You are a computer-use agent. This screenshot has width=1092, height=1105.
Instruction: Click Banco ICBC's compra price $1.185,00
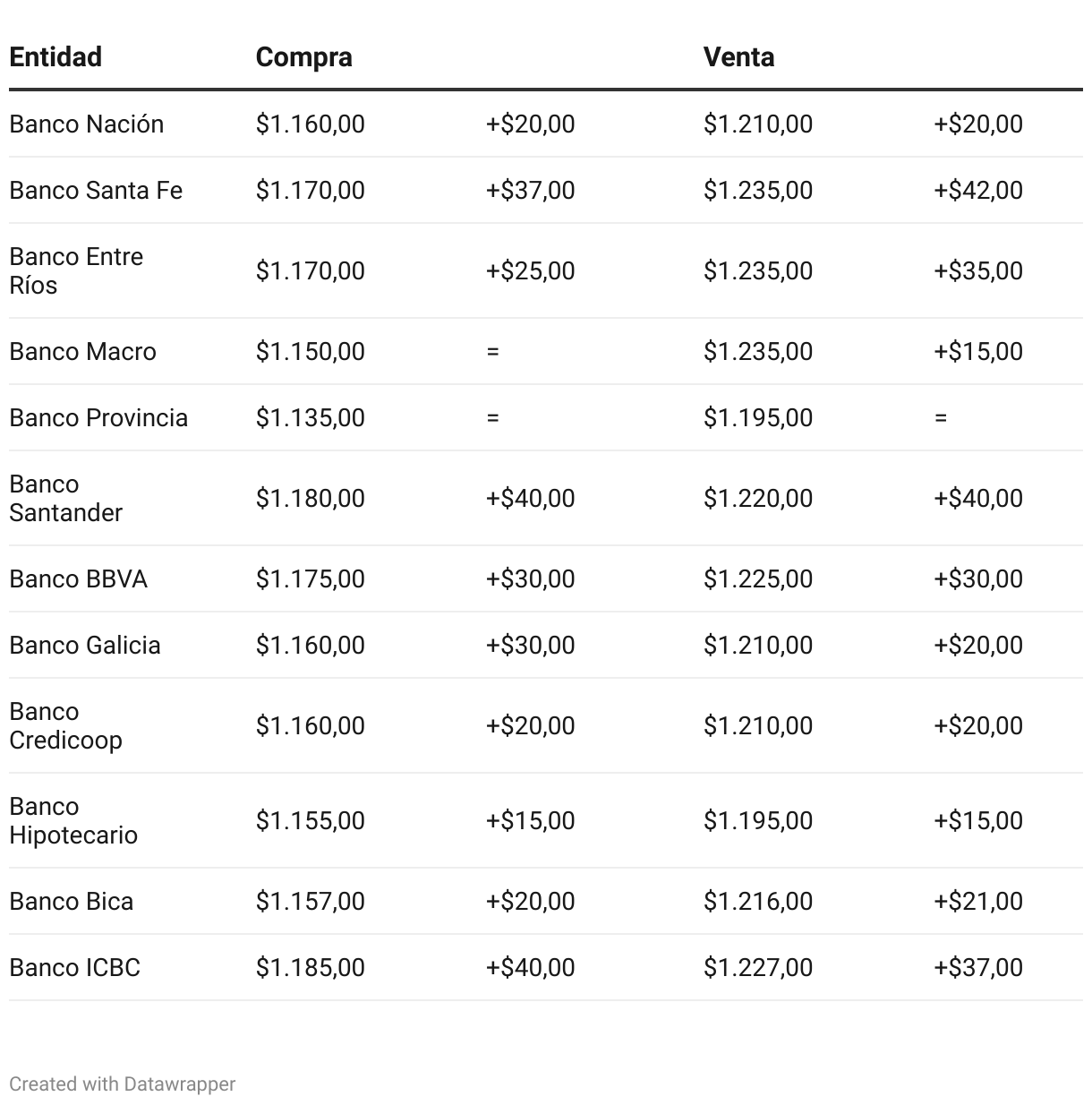[310, 967]
